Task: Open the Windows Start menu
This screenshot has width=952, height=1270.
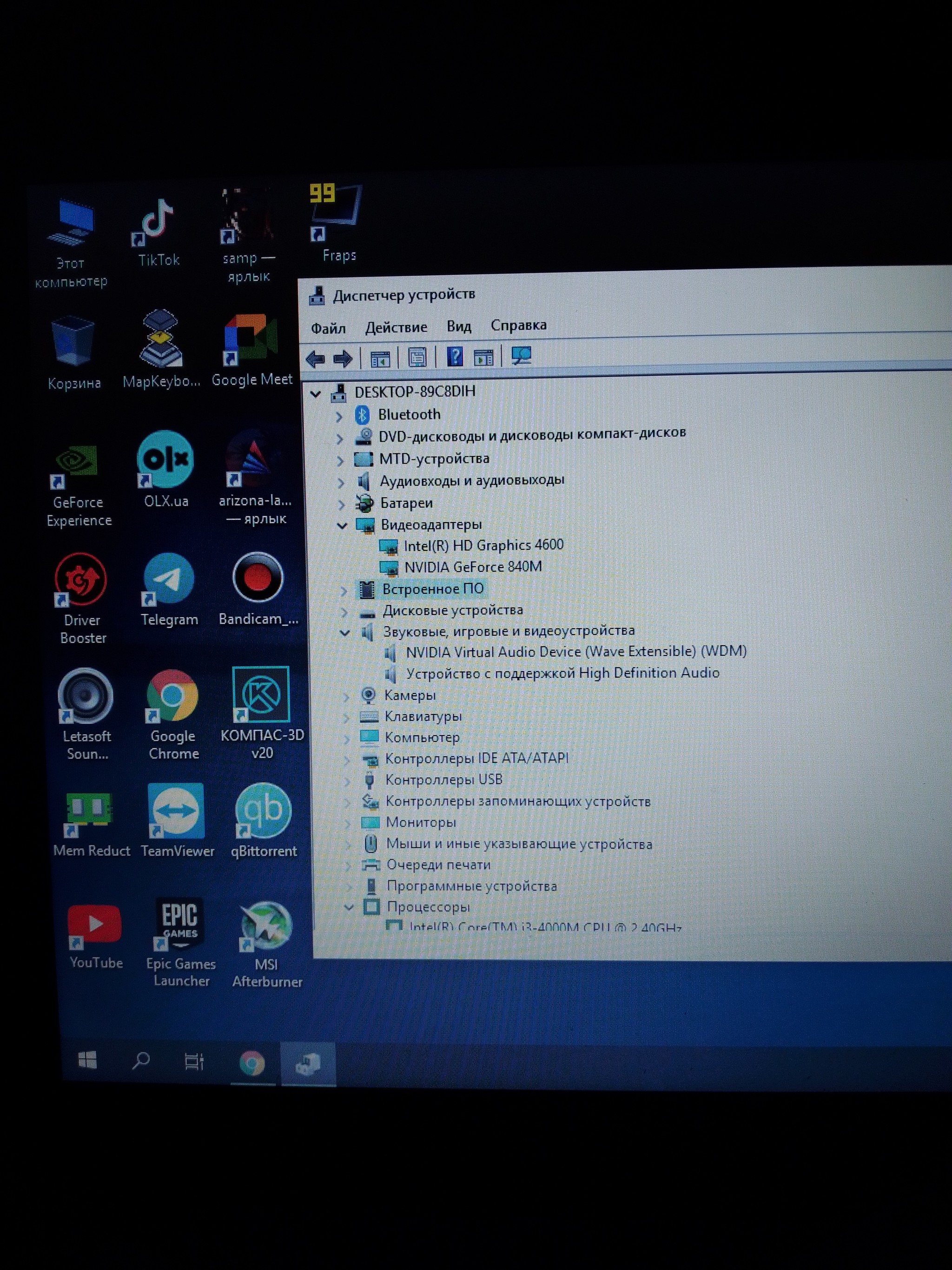Action: [x=87, y=1060]
